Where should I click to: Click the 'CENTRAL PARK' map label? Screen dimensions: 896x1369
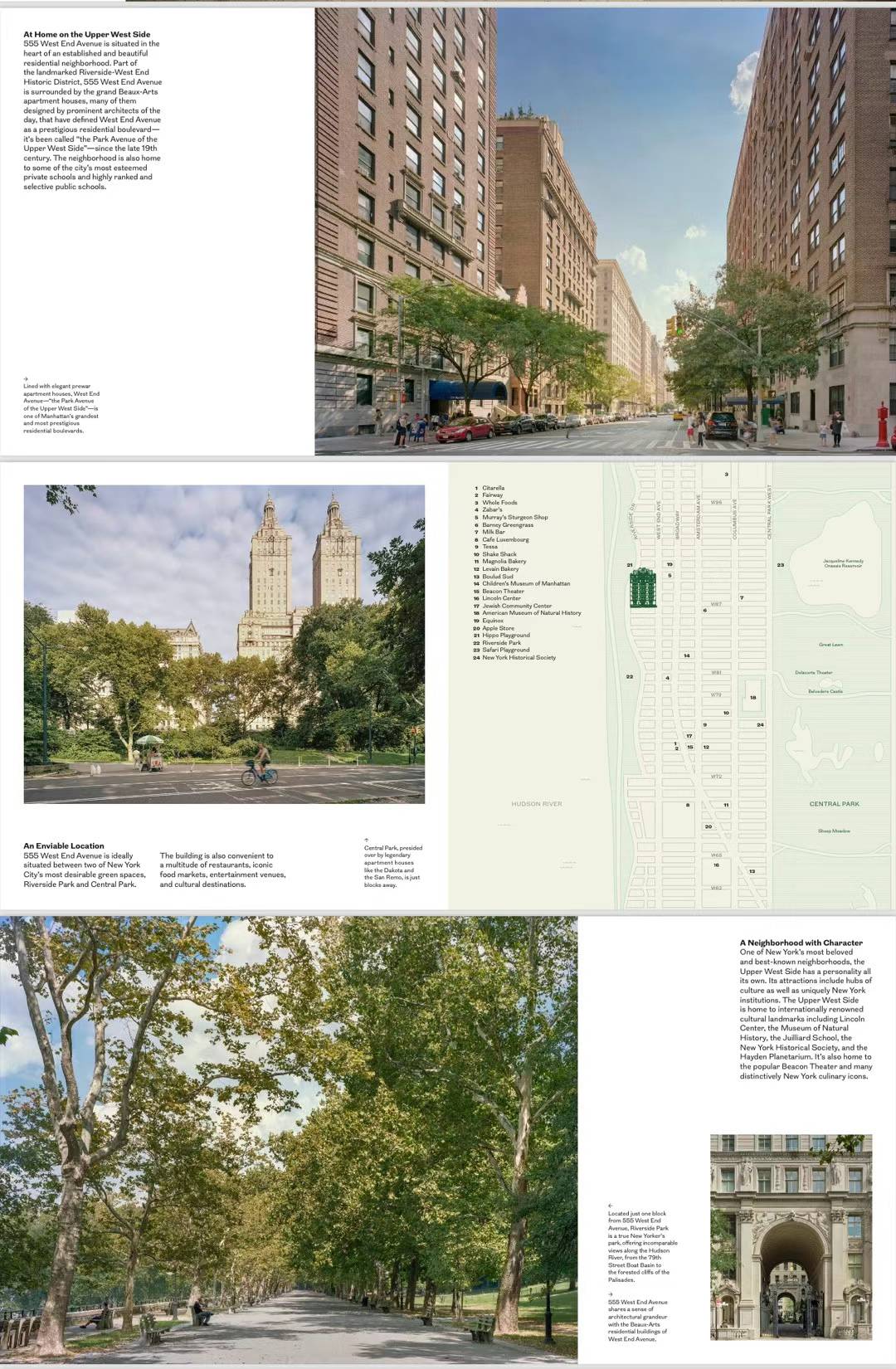coord(834,804)
